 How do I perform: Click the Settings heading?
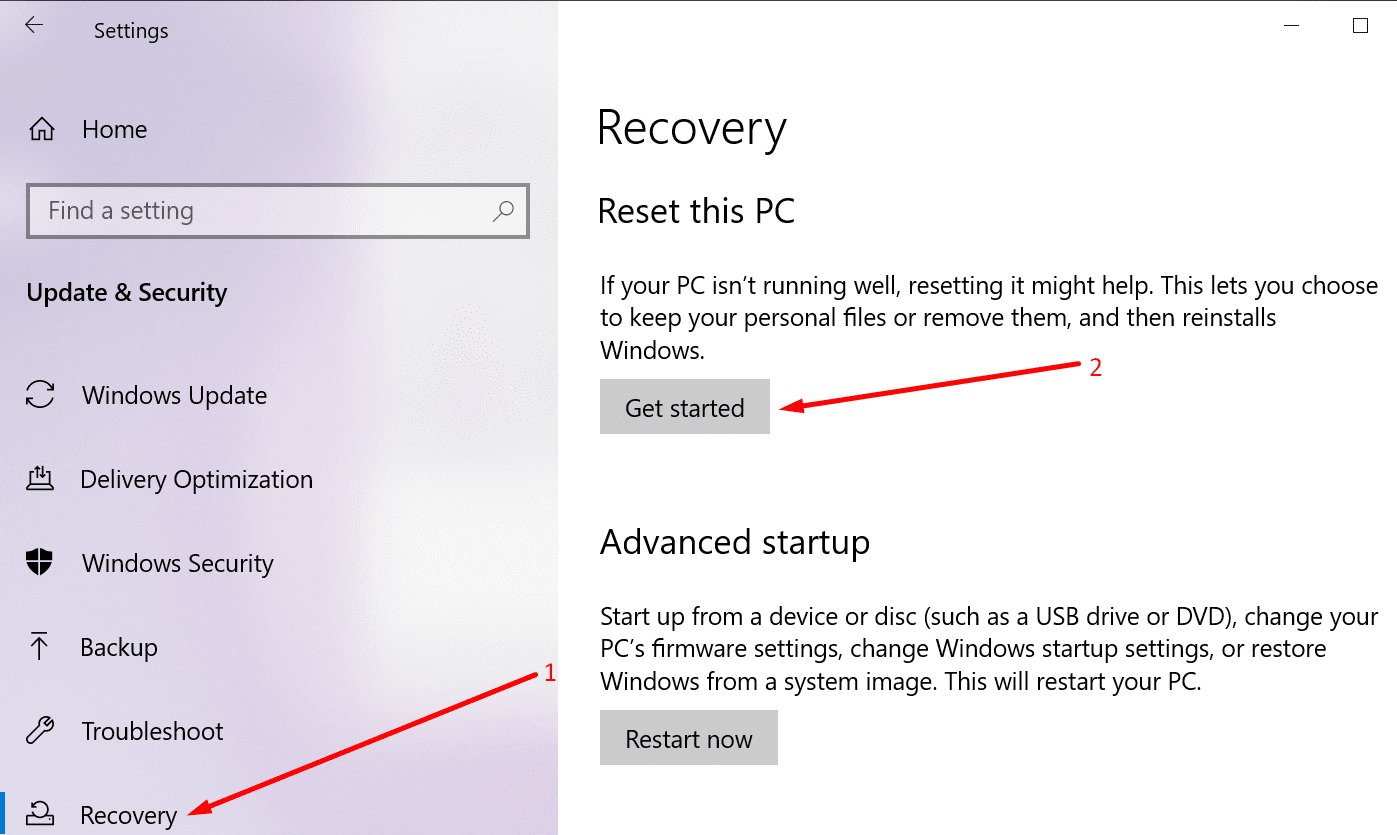[130, 30]
